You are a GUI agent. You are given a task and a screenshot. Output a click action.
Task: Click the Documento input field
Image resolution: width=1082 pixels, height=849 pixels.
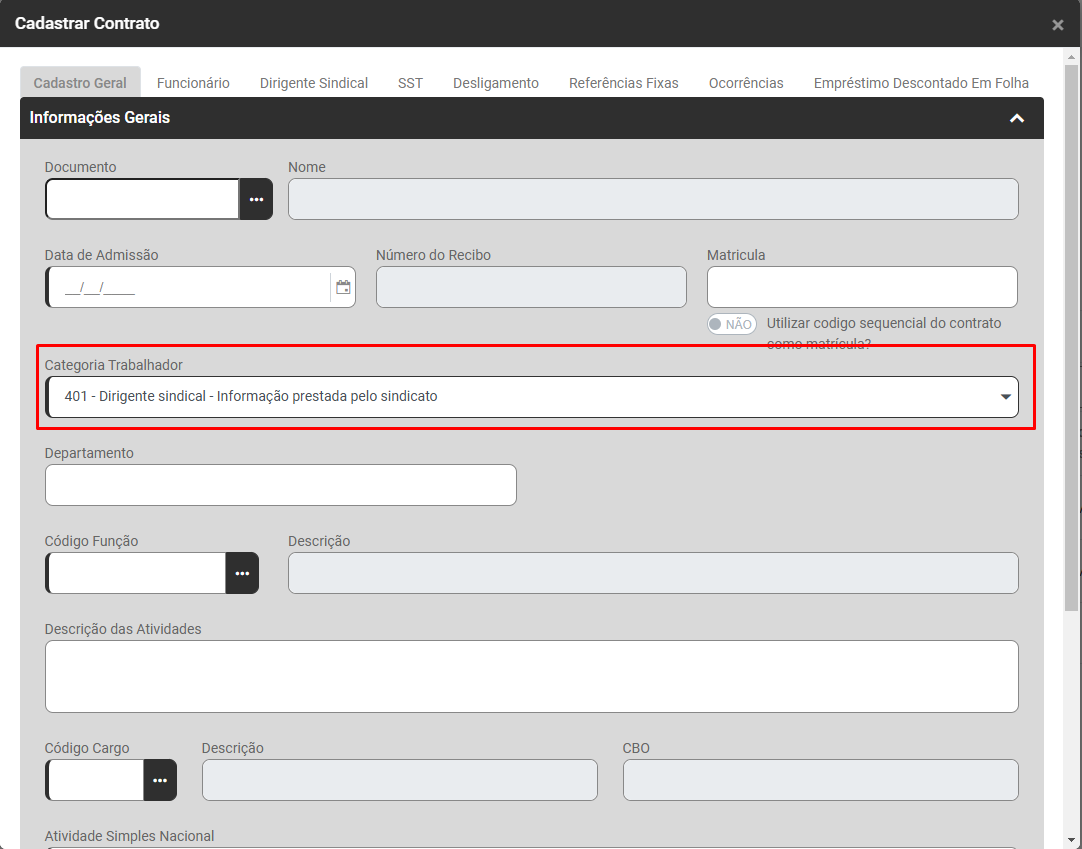click(143, 199)
